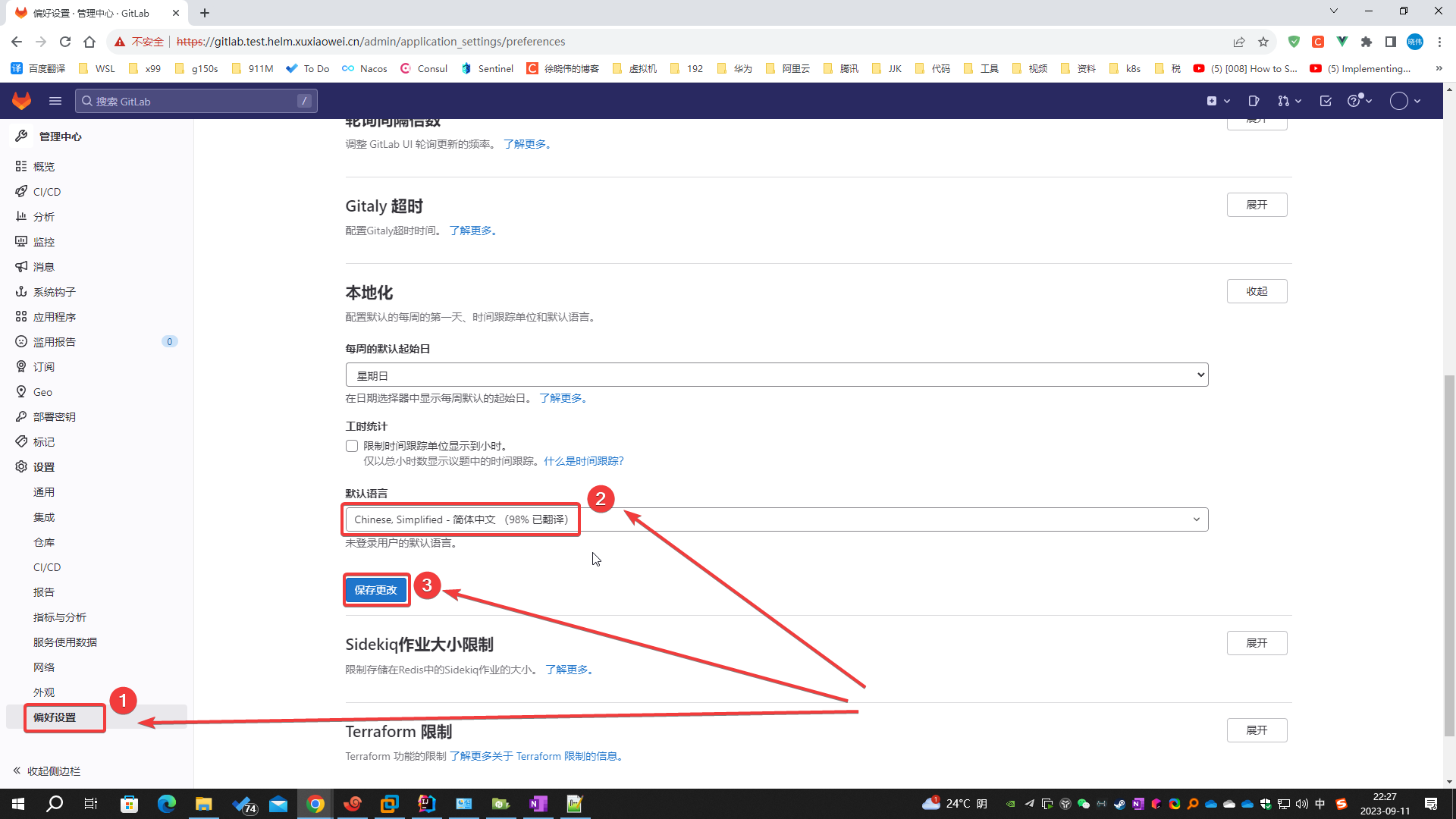This screenshot has height=819, width=1456.
Task: Expand the Gitaly timeout section
Action: 1257,205
